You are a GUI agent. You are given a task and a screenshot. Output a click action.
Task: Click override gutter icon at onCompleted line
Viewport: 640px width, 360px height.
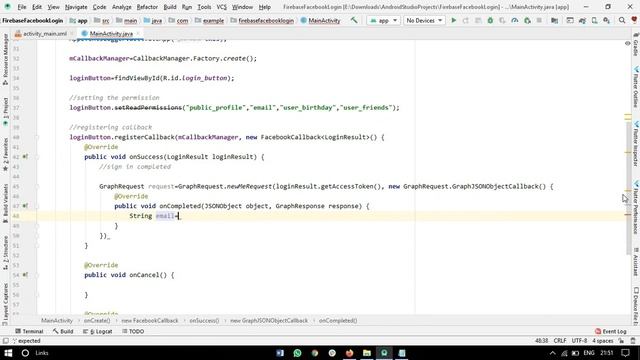click(25, 206)
